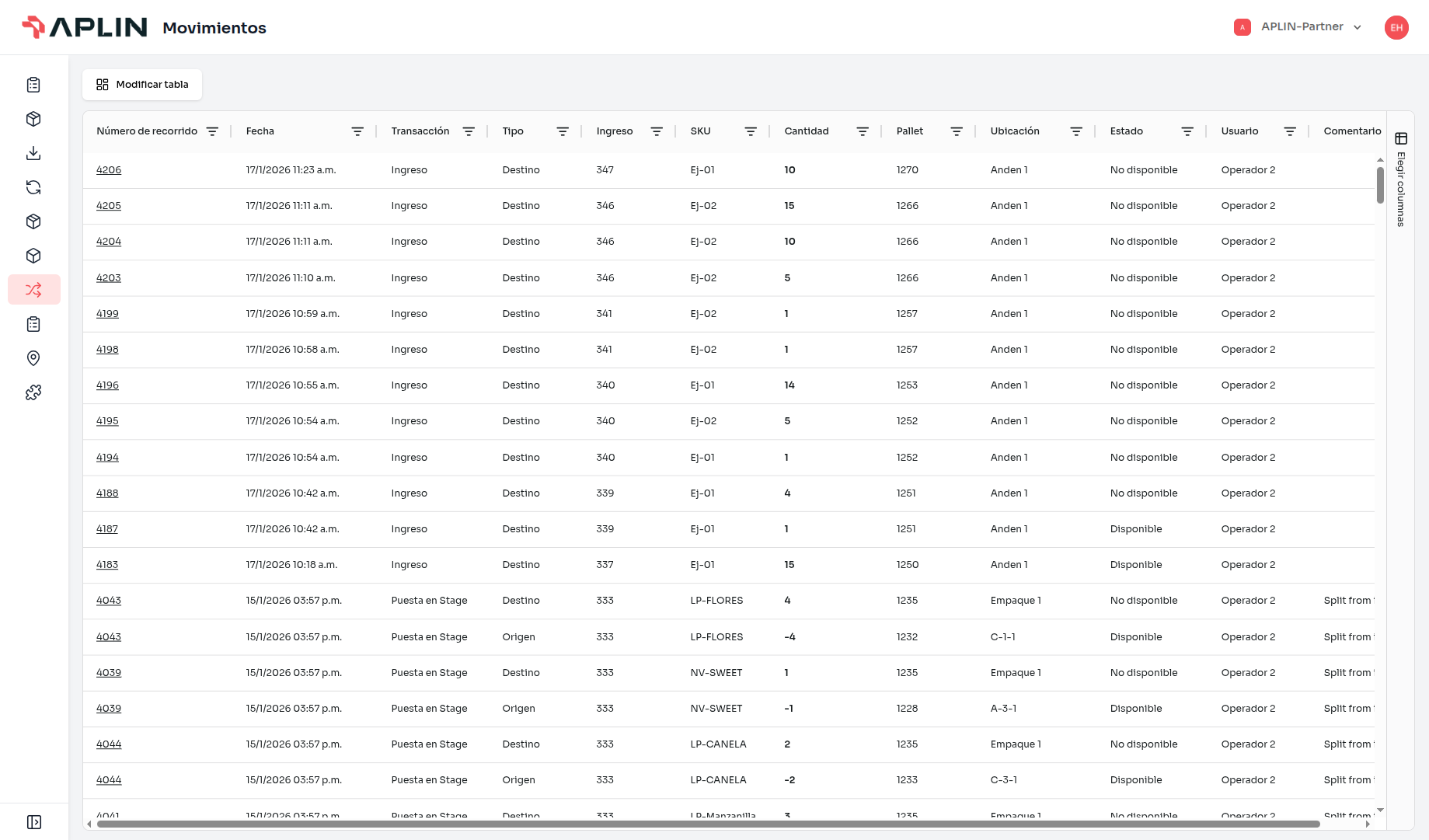Select the shuffle Movimientos sidebar icon
This screenshot has width=1429, height=840.
point(33,290)
